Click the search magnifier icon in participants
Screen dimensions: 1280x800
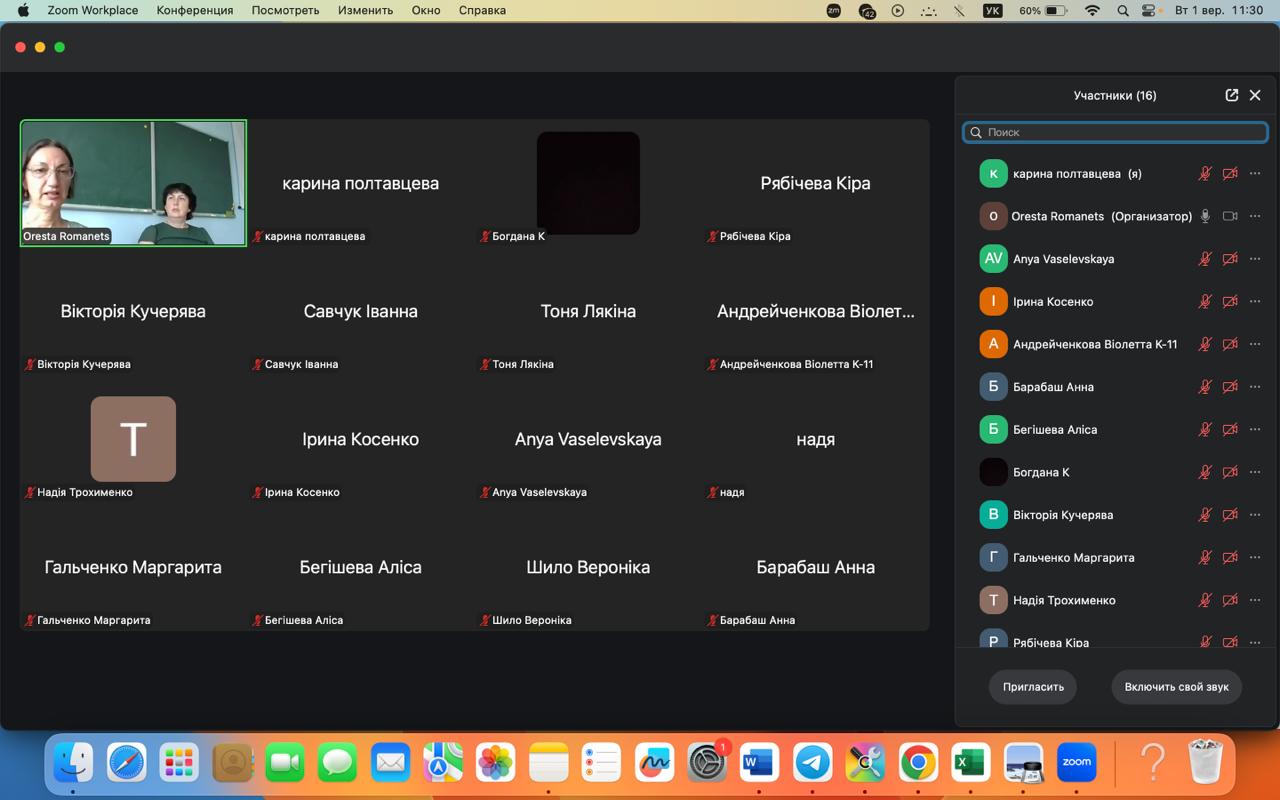(976, 132)
